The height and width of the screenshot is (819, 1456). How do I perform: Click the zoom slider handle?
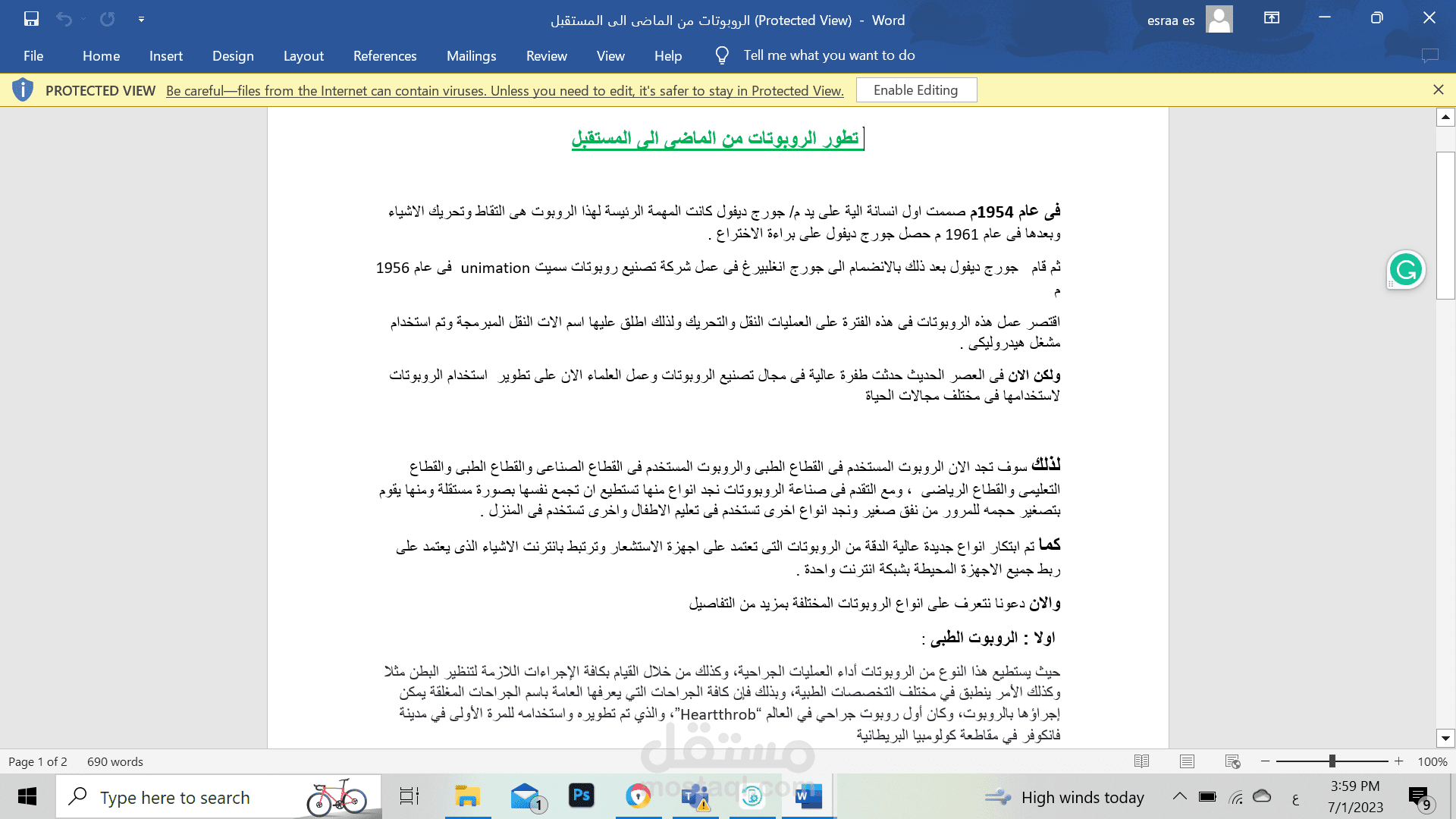point(1332,761)
